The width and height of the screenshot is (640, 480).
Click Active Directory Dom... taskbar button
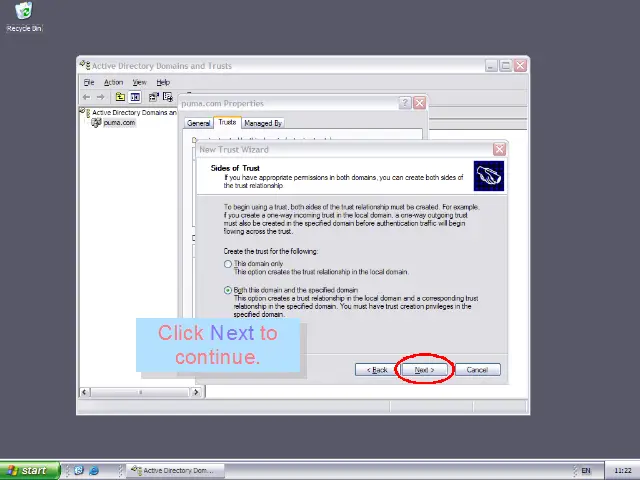176,471
